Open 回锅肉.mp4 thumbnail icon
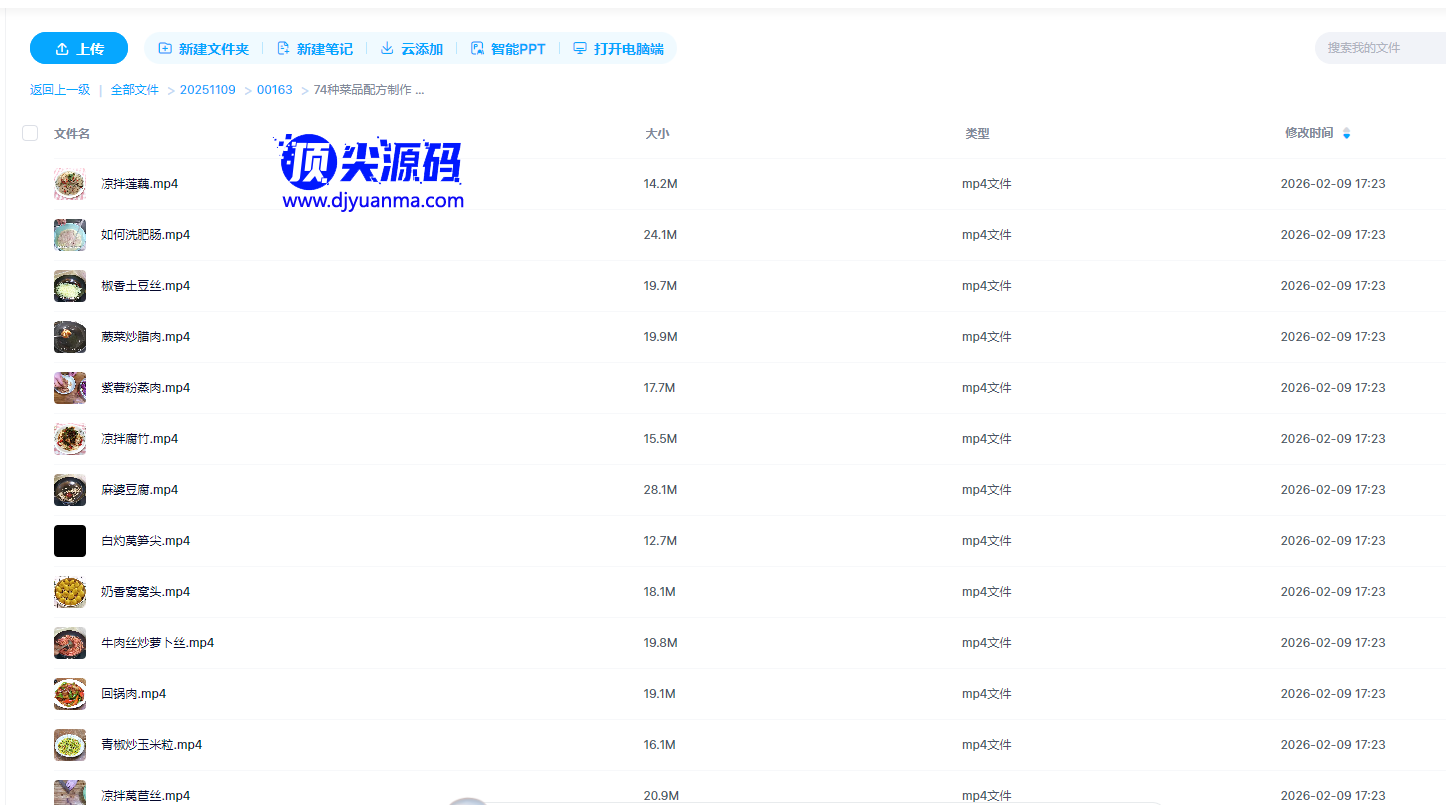 70,694
